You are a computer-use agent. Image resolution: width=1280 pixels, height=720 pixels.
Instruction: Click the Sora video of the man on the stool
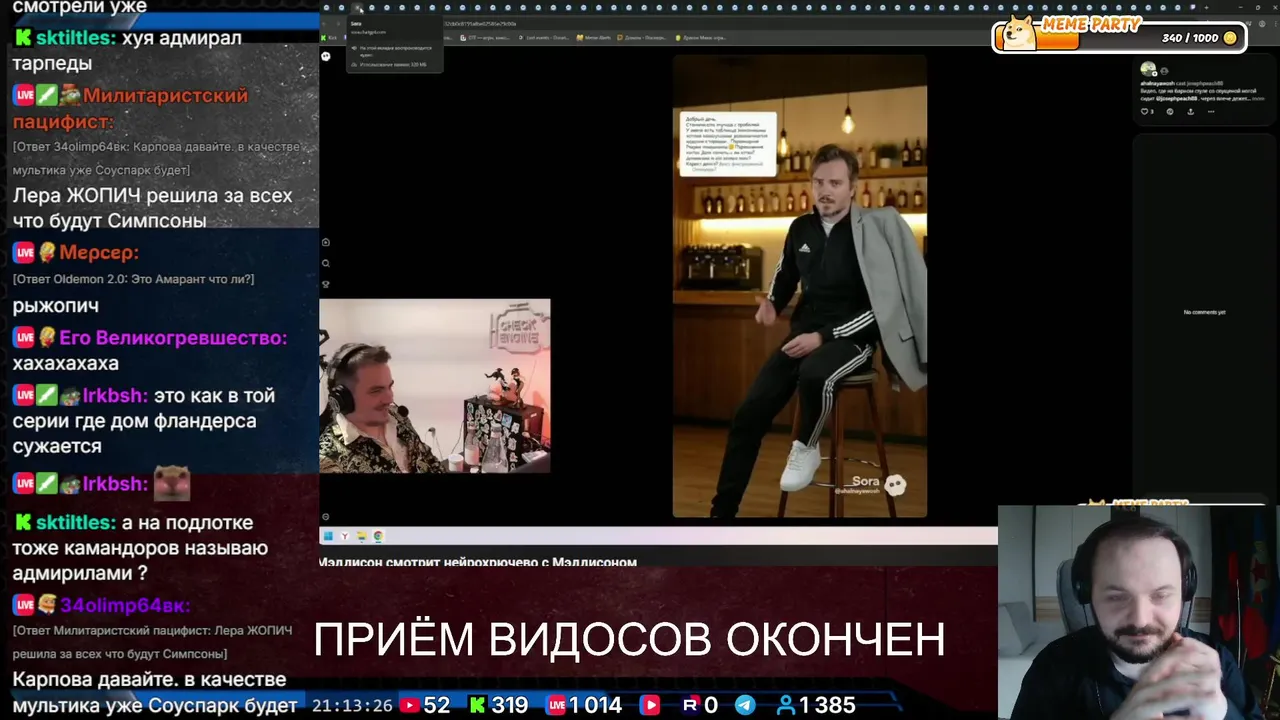[800, 286]
